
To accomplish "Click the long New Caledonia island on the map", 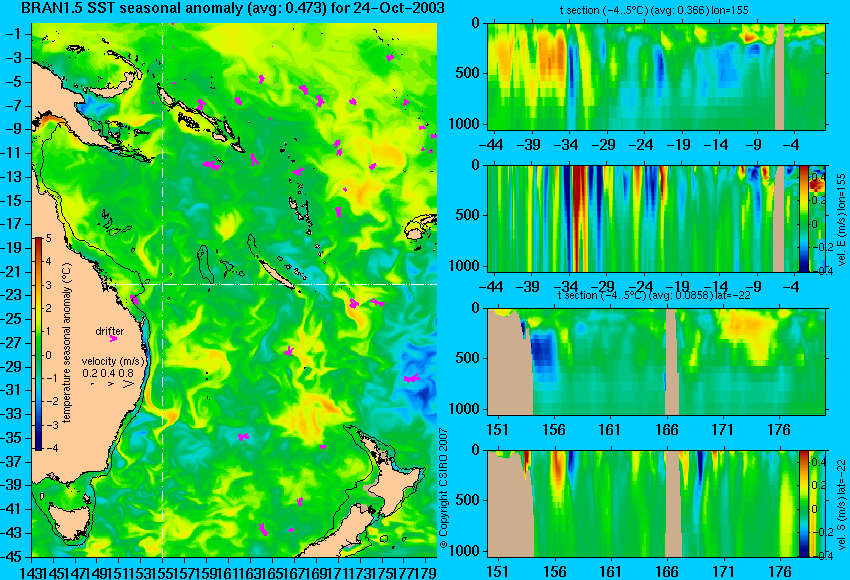I will 276,275.
